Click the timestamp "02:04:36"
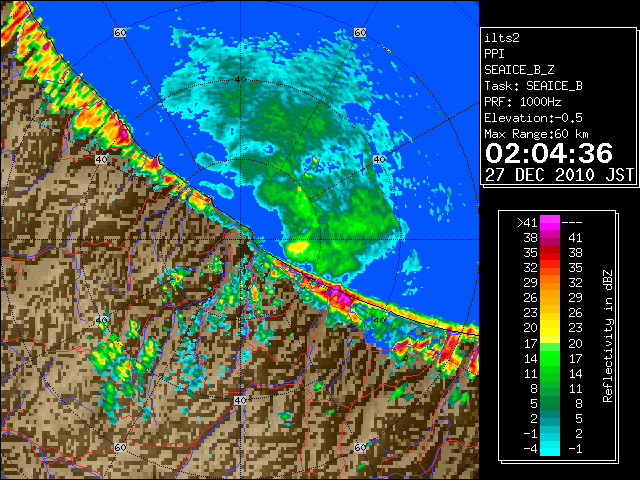 (549, 153)
